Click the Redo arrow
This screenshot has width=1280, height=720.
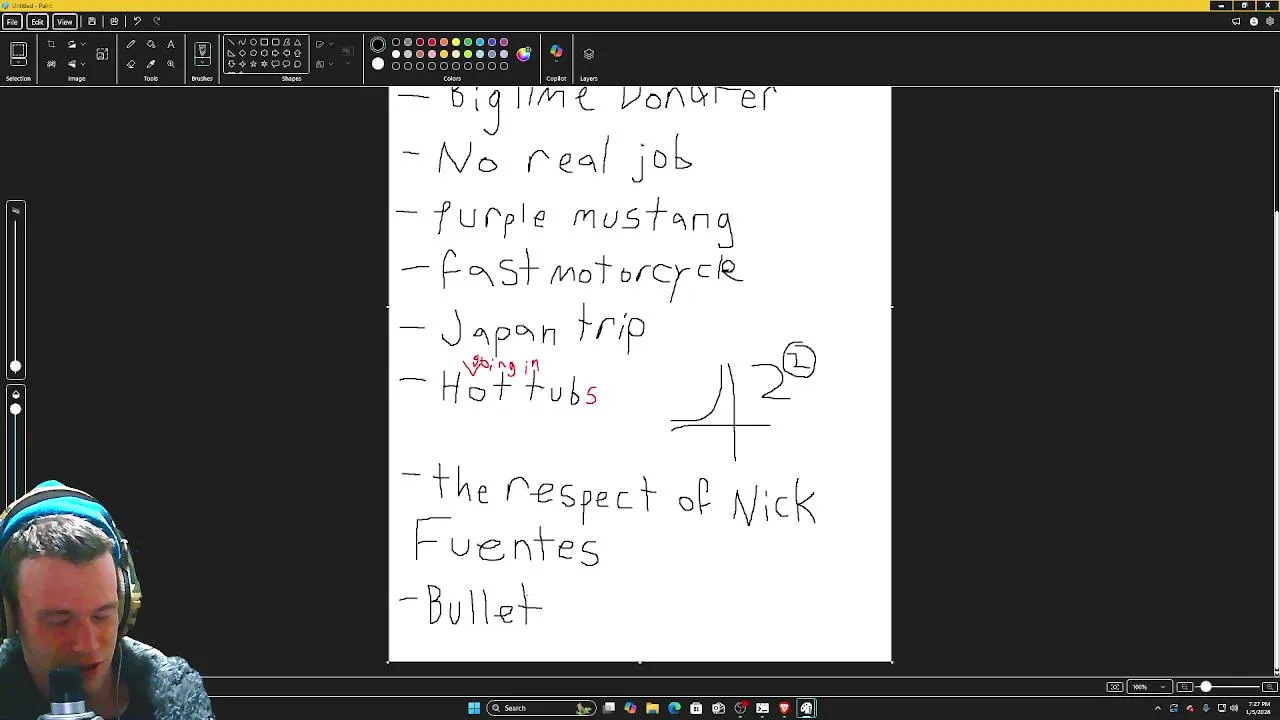(x=157, y=21)
